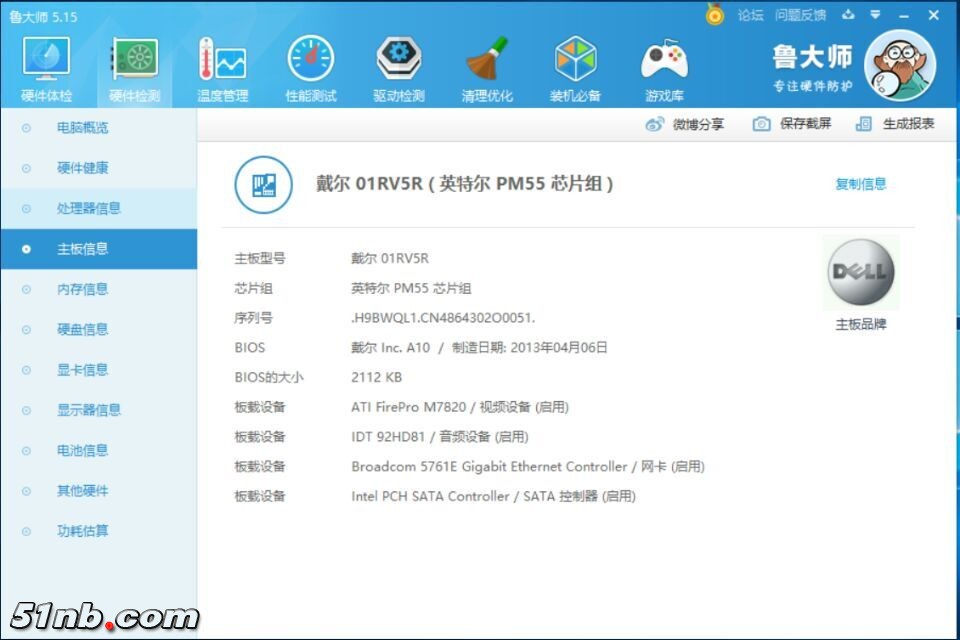Click the 复制信息 copy info link
Image resolution: width=960 pixels, height=640 pixels.
click(860, 184)
